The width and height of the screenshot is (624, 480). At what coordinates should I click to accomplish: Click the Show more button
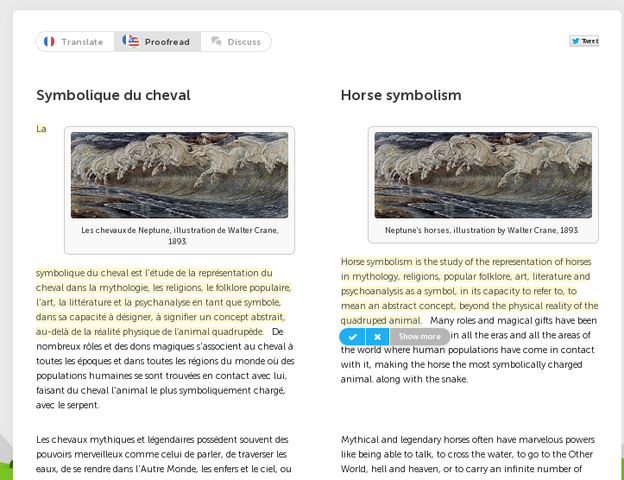(x=419, y=337)
